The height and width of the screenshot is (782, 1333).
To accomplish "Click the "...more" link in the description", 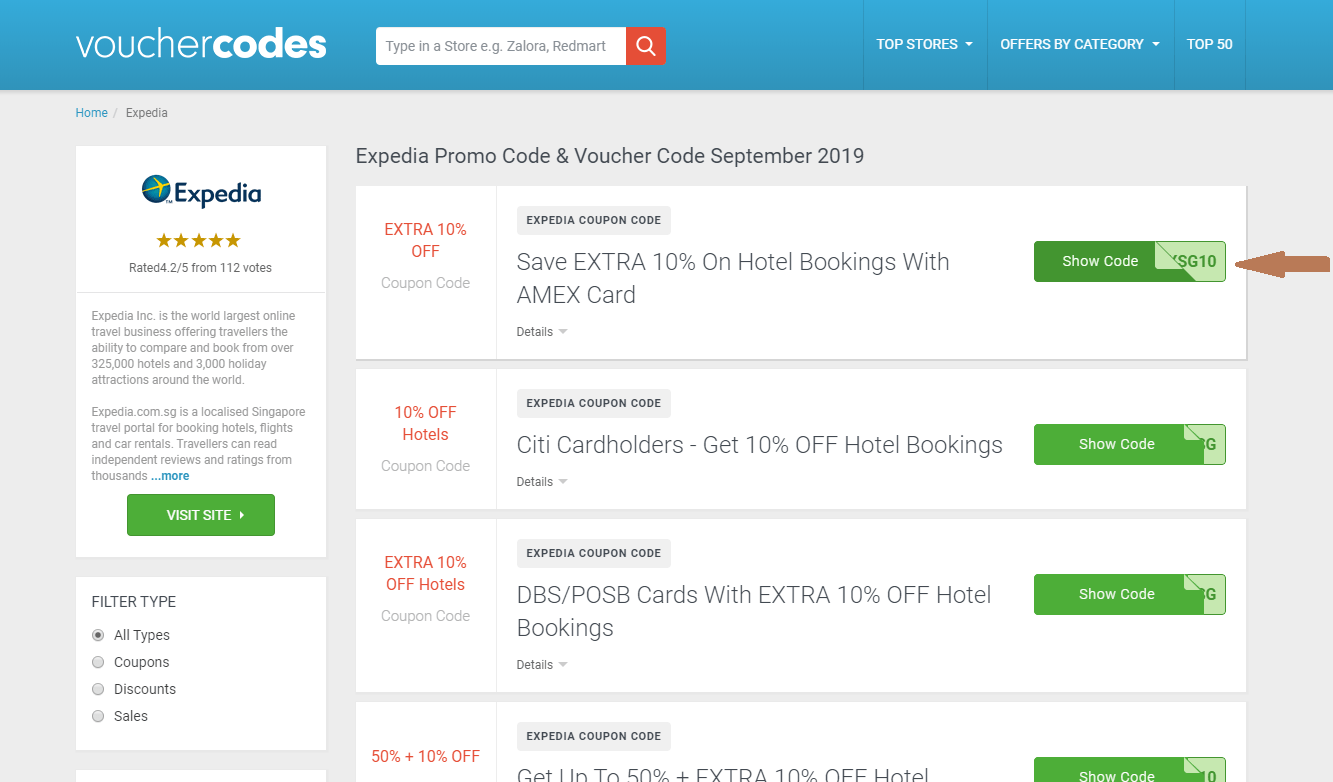I will click(x=170, y=475).
